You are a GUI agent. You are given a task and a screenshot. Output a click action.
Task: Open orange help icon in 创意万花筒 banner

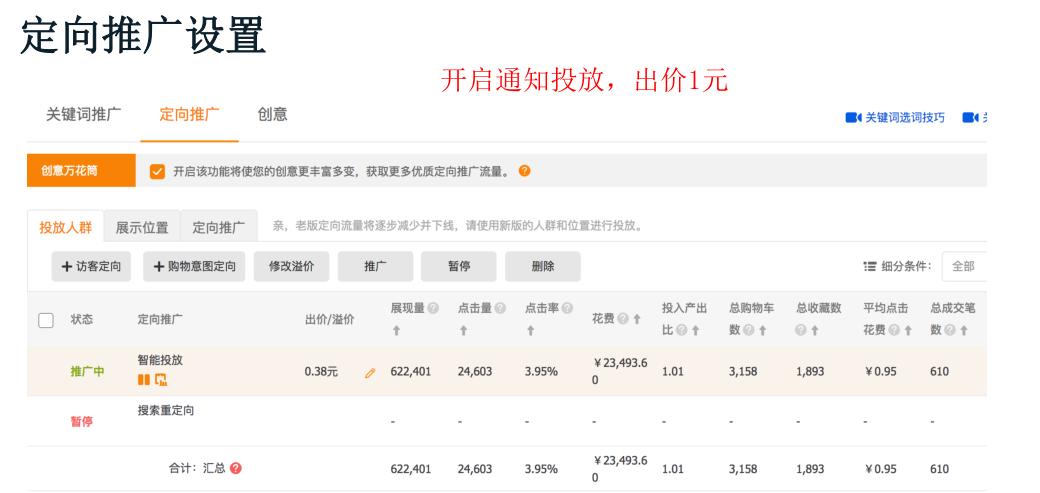coord(524,171)
